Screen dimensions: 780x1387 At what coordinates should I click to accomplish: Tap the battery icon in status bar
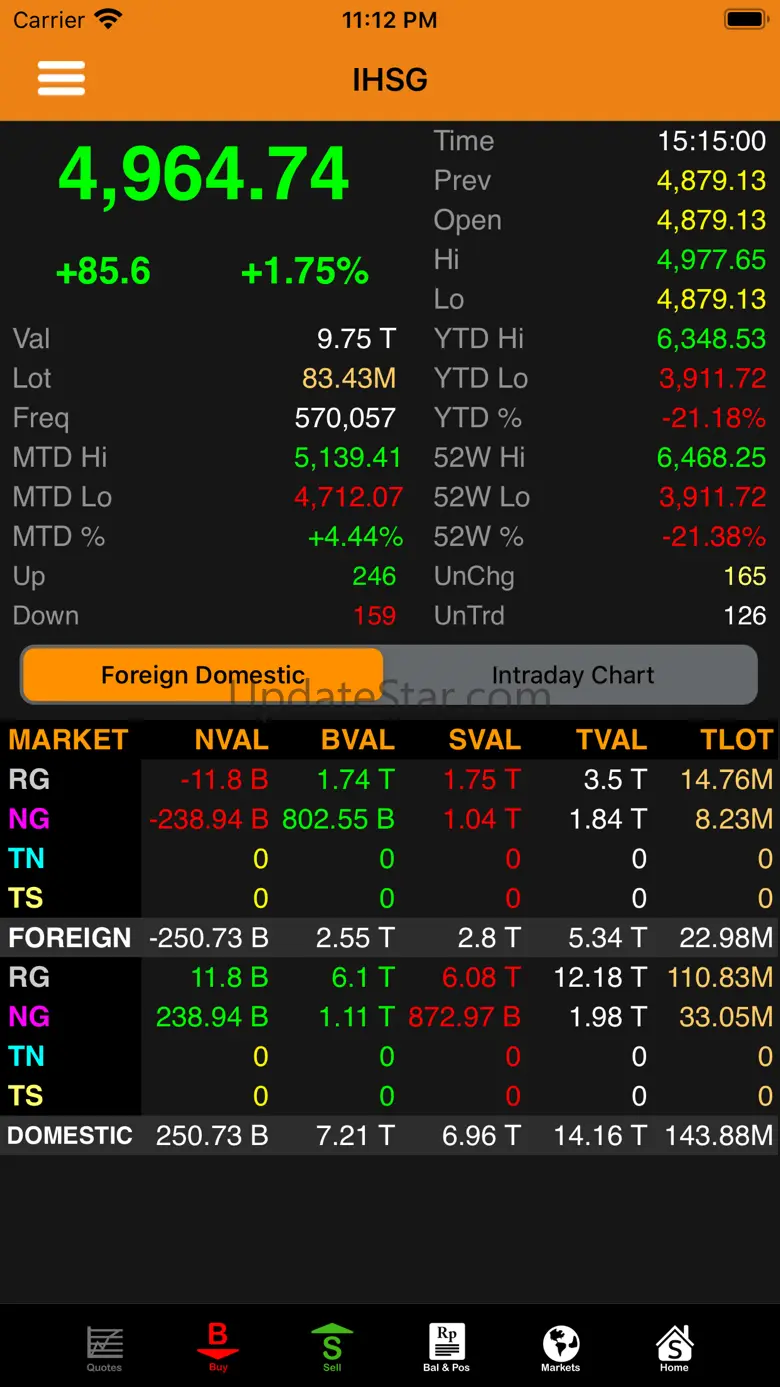(x=744, y=20)
